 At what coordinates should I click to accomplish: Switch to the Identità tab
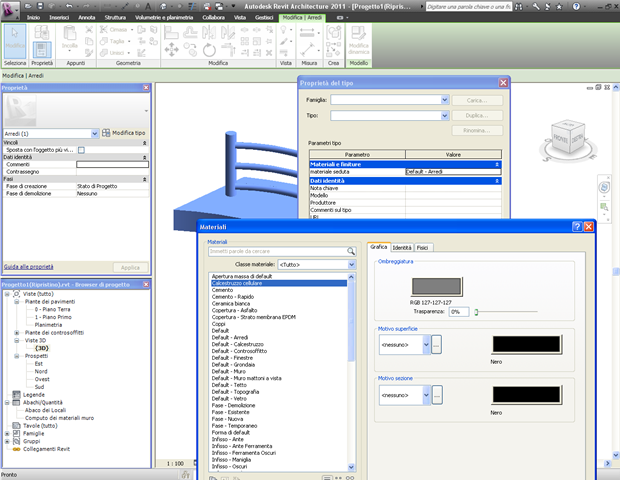[x=402, y=246]
